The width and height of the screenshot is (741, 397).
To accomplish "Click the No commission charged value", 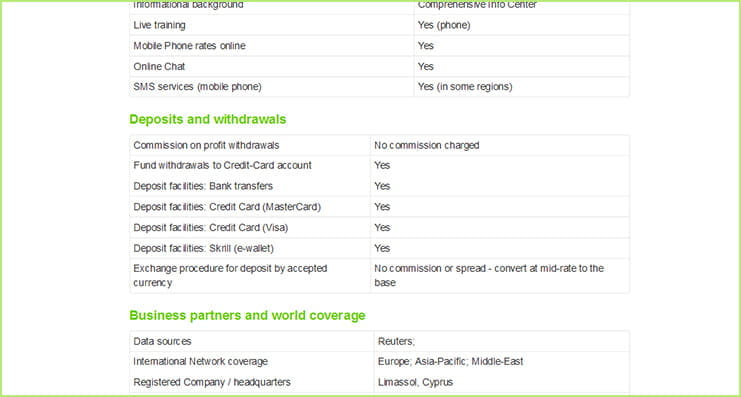I will tap(427, 145).
